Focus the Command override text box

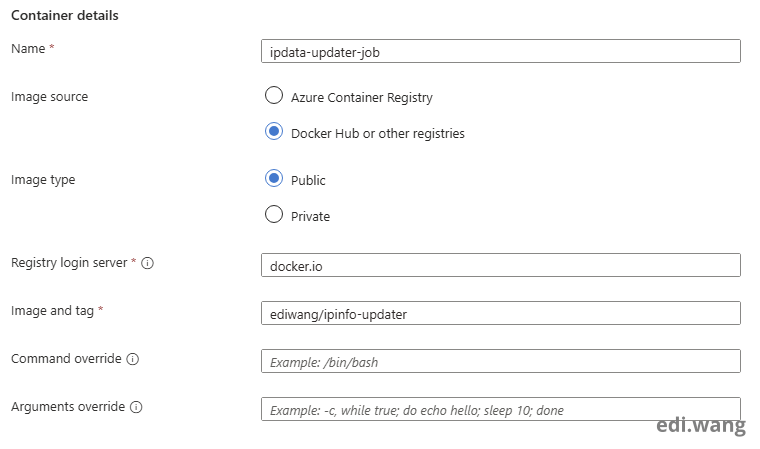point(499,361)
